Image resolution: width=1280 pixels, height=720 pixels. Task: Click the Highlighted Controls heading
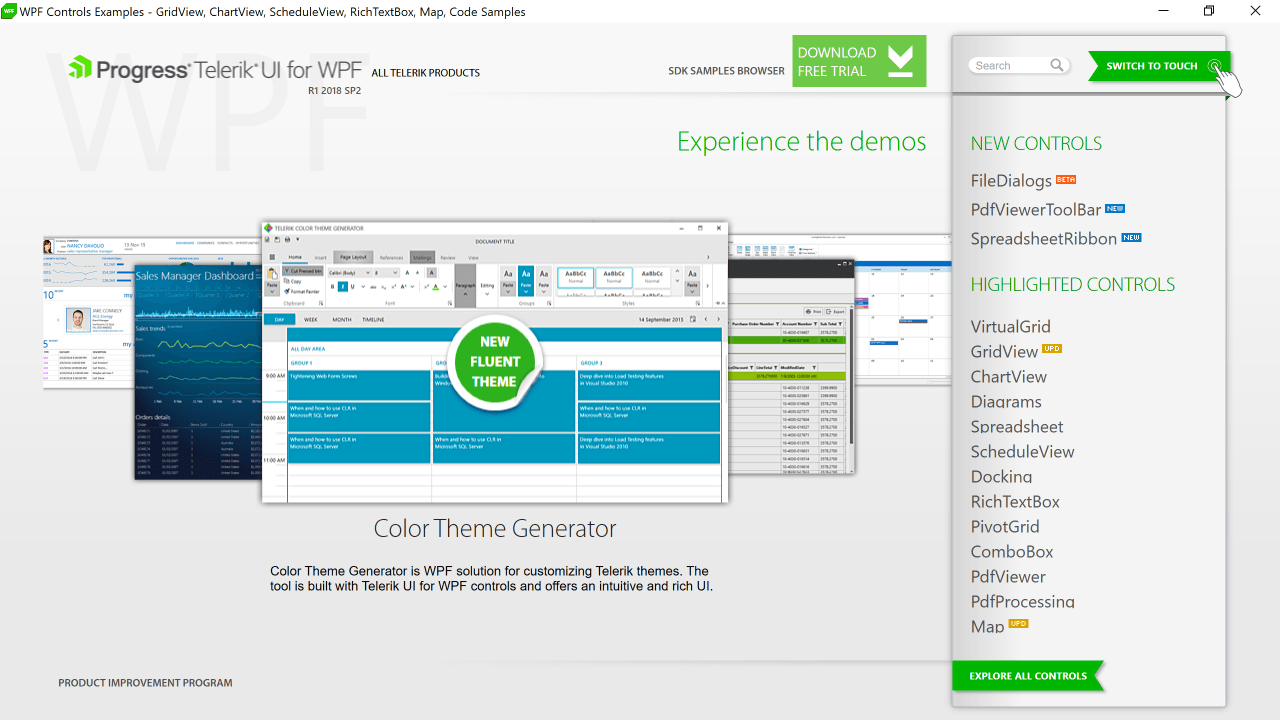(1073, 284)
